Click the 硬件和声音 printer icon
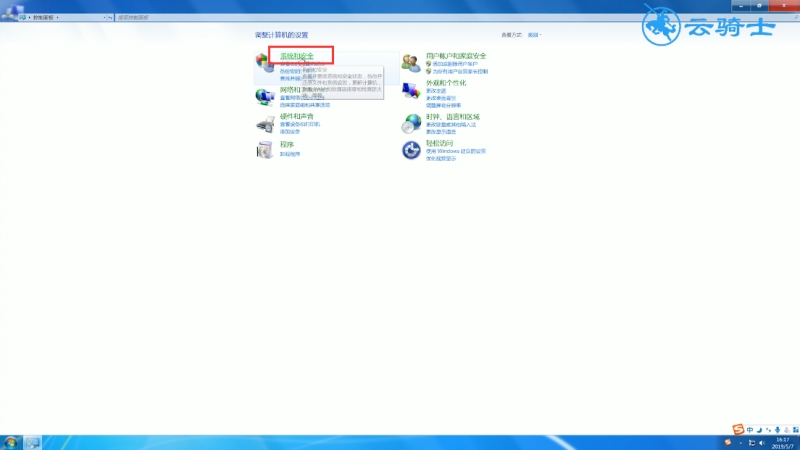The width and height of the screenshot is (800, 450). [265, 124]
